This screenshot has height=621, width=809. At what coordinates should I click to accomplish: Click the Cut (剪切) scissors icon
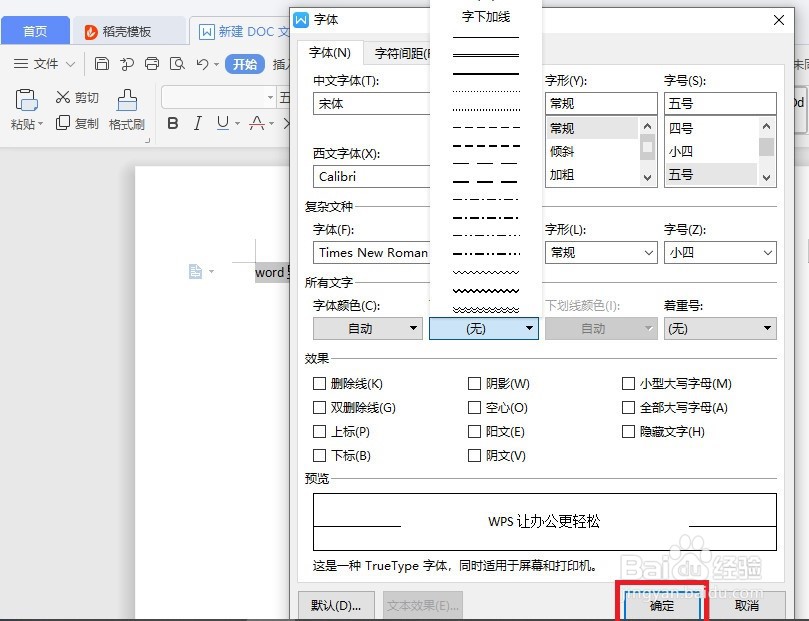click(x=63, y=97)
